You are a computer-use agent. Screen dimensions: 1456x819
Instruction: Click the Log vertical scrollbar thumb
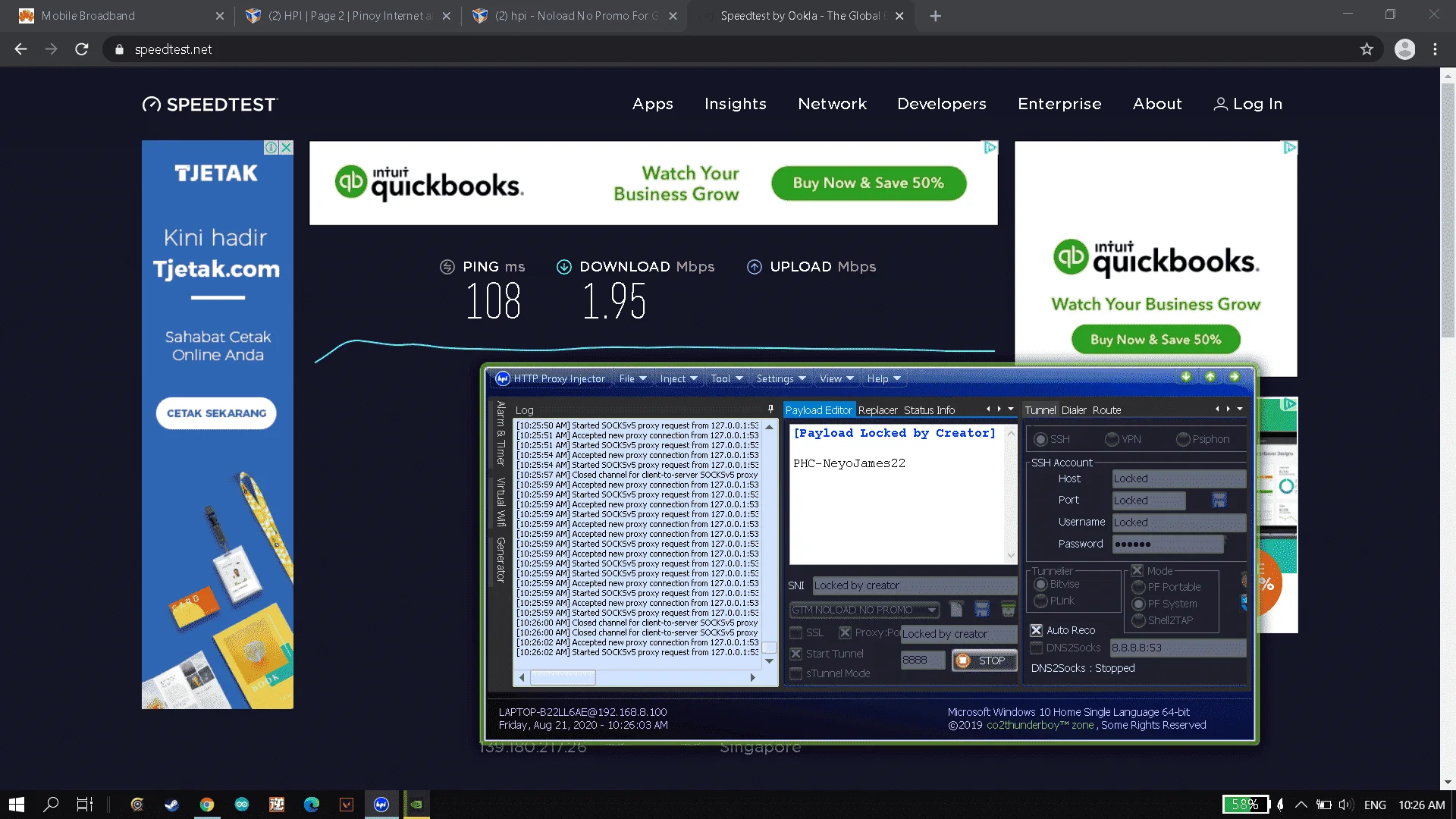coord(769,647)
